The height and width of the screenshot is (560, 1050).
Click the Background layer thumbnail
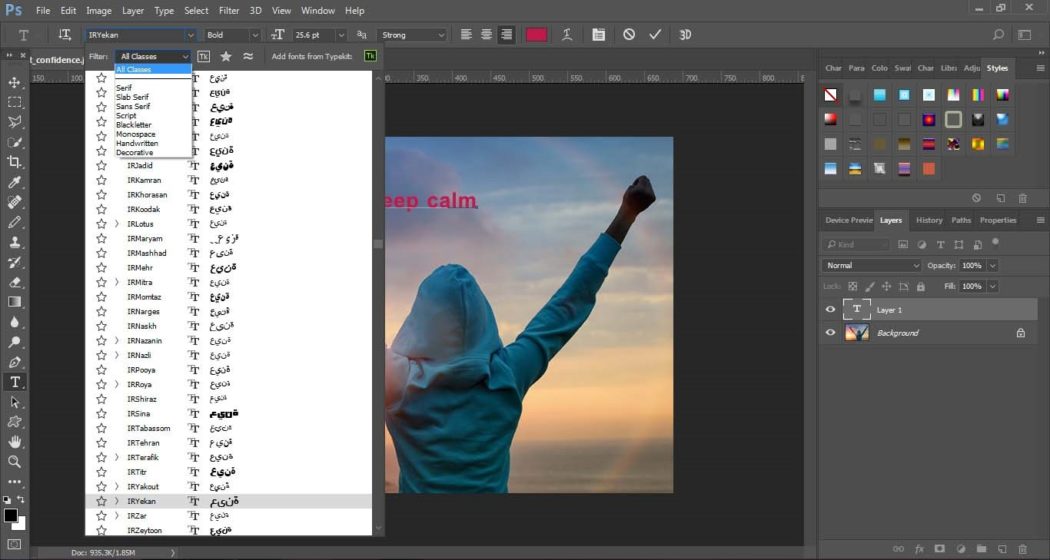(856, 332)
